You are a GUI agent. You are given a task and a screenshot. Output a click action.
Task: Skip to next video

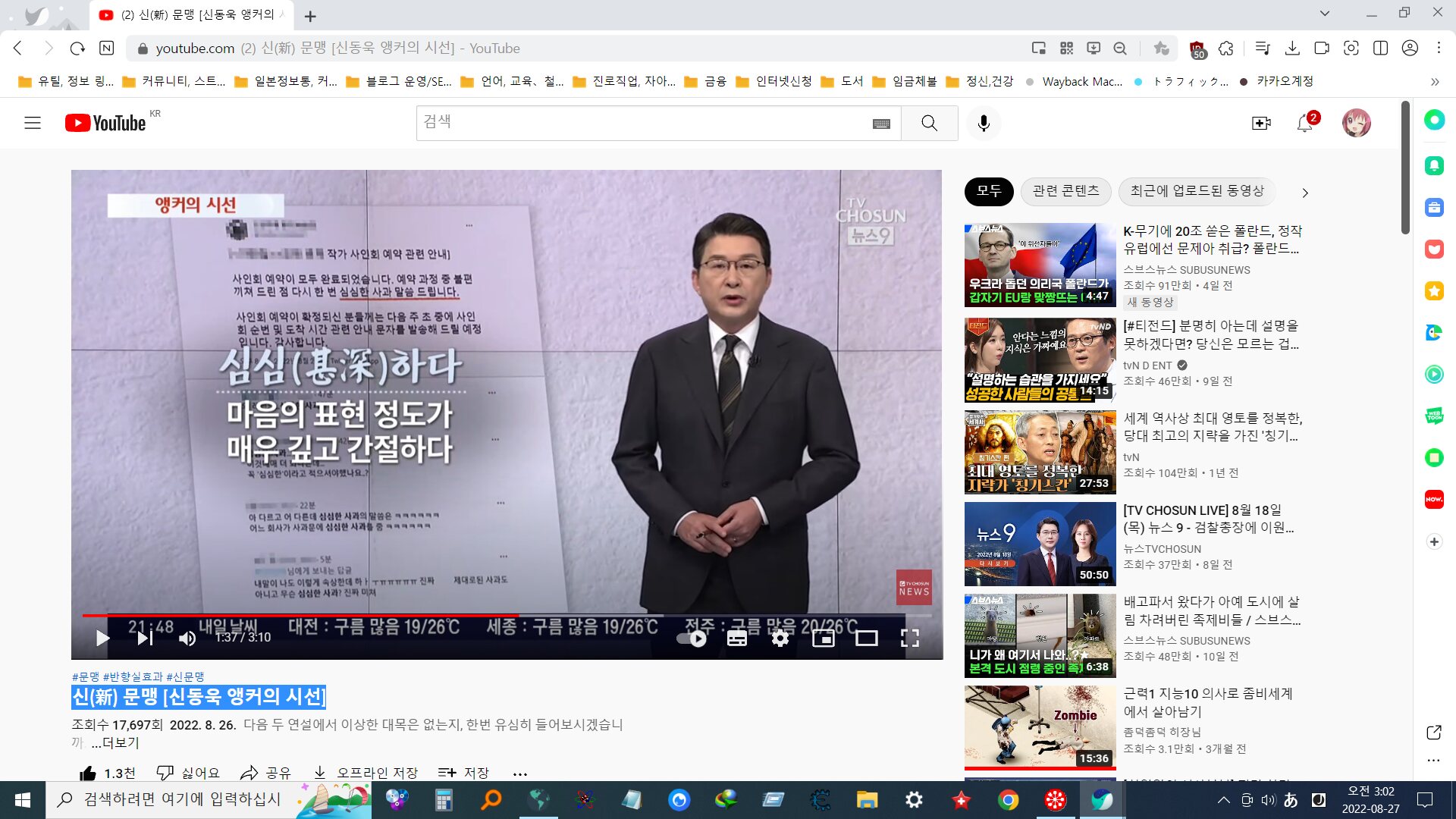point(145,639)
